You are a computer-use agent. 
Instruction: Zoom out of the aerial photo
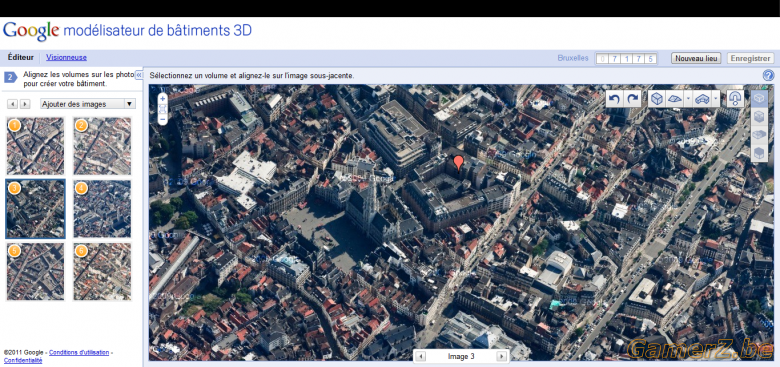click(163, 120)
